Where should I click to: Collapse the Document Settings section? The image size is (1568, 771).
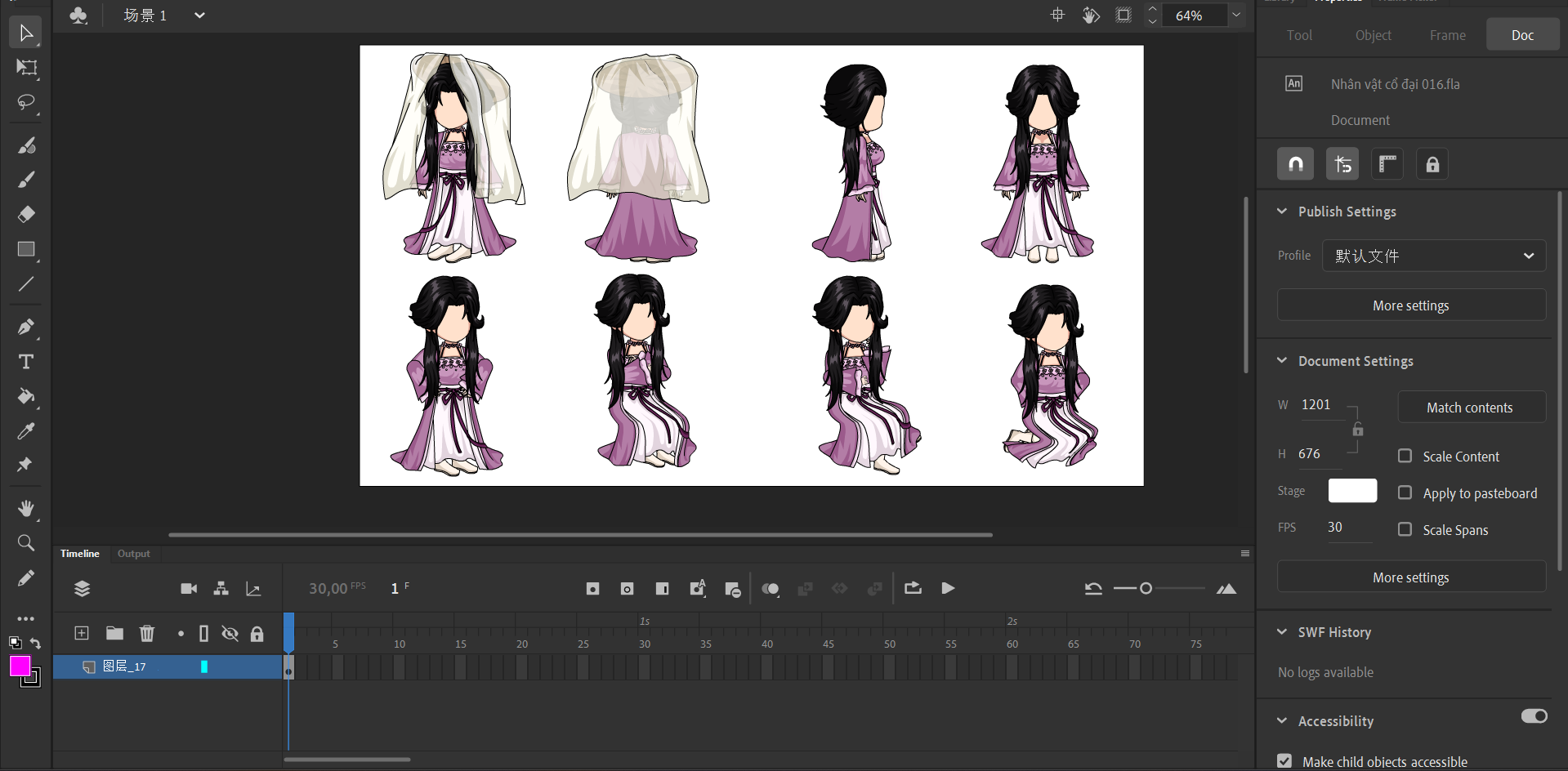[x=1282, y=361]
